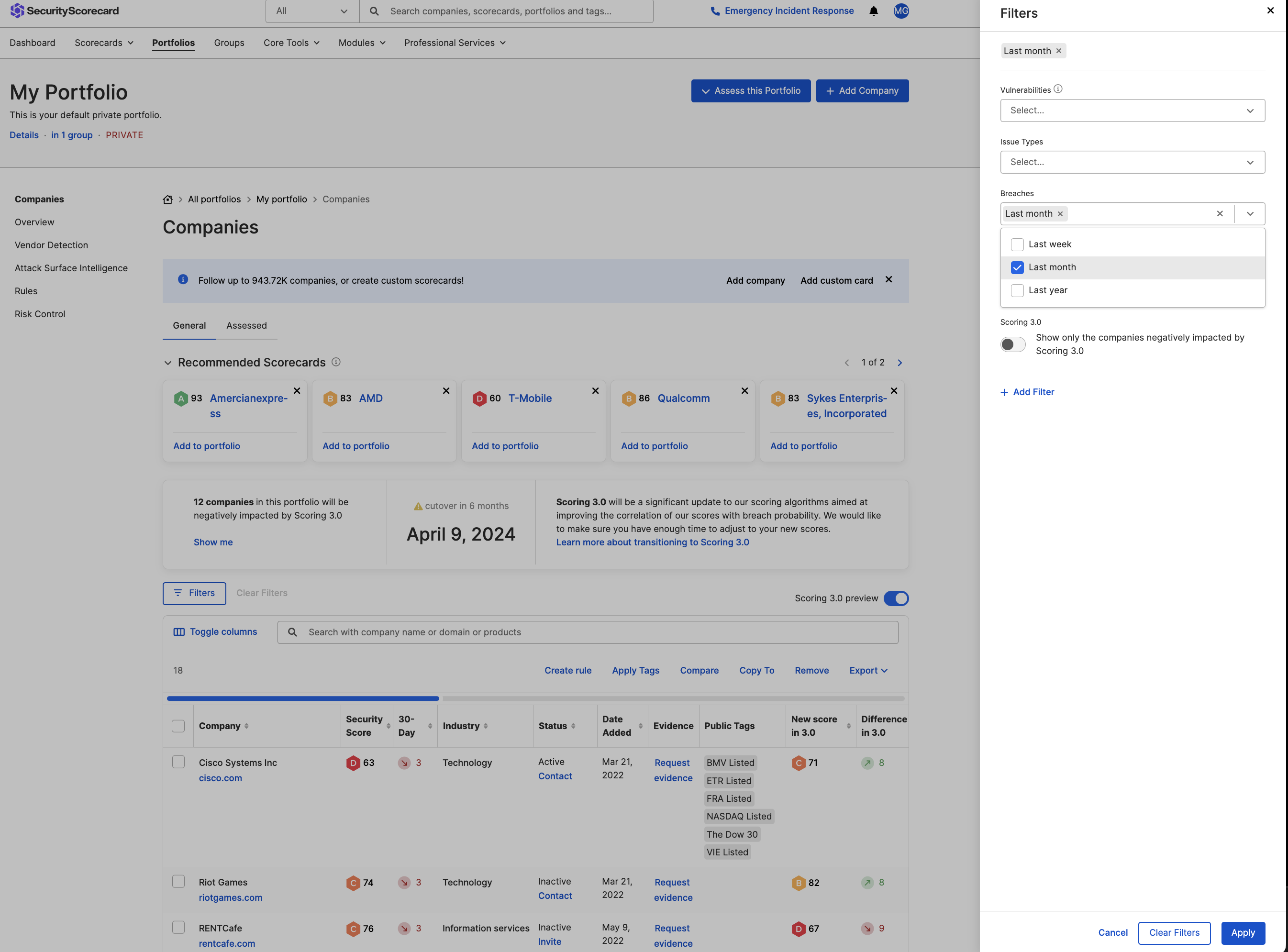Dismiss the Sykes Enterprises scorecard card
The height and width of the screenshot is (952, 1288).
click(x=894, y=391)
